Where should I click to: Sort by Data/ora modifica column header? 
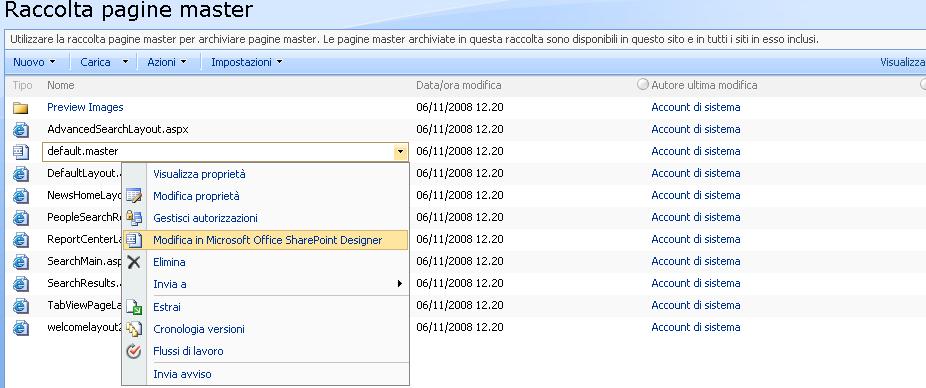pyautogui.click(x=459, y=85)
